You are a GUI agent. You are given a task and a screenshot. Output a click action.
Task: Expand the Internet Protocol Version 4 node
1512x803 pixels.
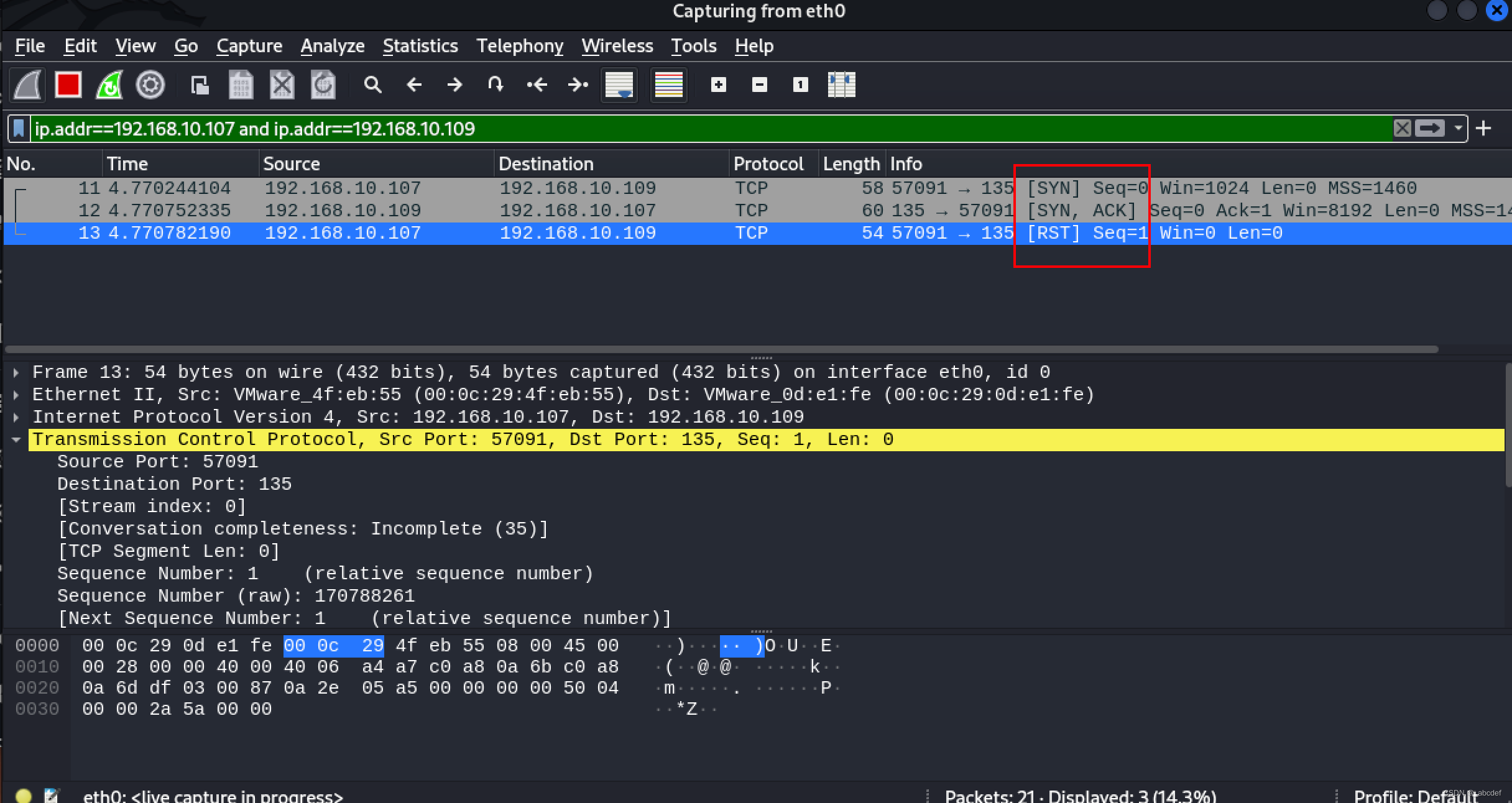pyautogui.click(x=16, y=417)
